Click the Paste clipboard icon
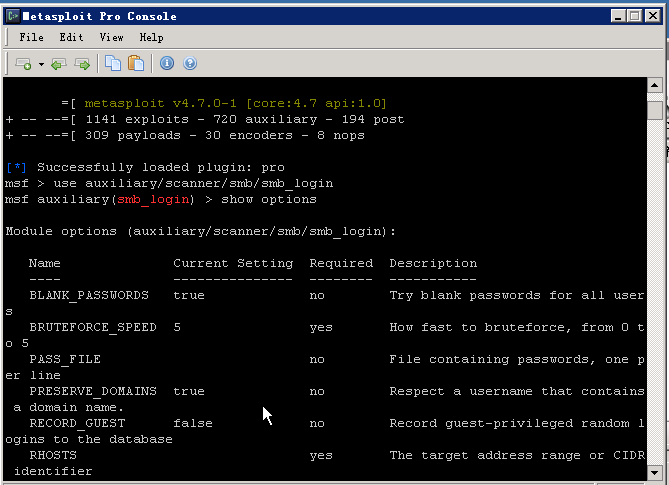Viewport: 669px width, 485px height. [136, 64]
